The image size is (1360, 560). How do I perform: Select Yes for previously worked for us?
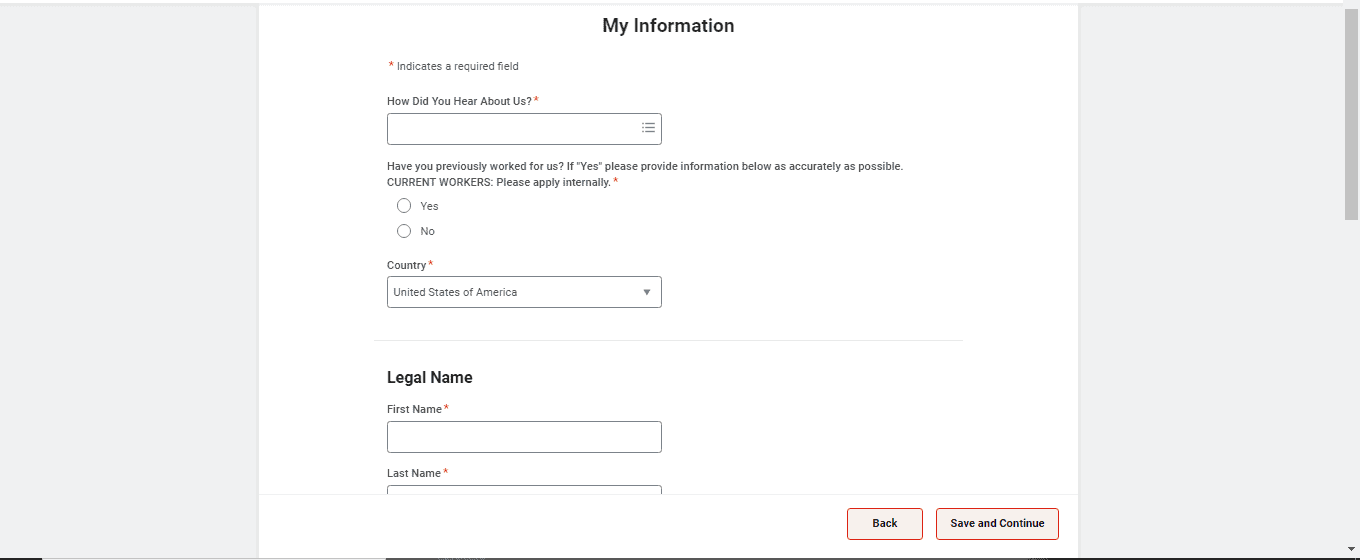pyautogui.click(x=404, y=206)
